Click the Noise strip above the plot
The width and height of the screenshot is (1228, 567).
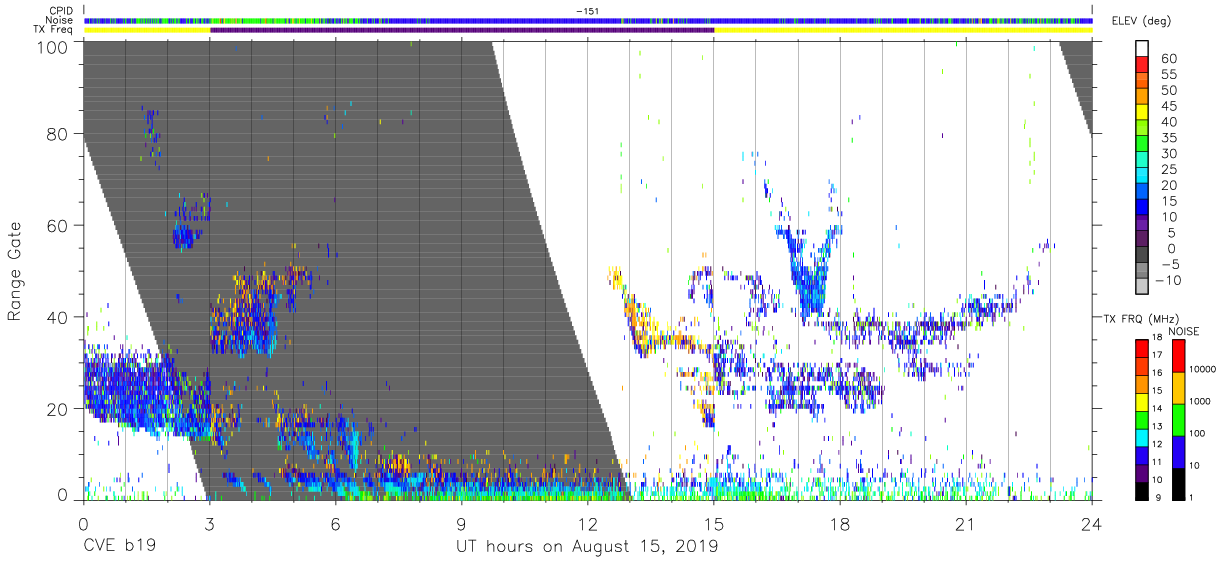588,20
